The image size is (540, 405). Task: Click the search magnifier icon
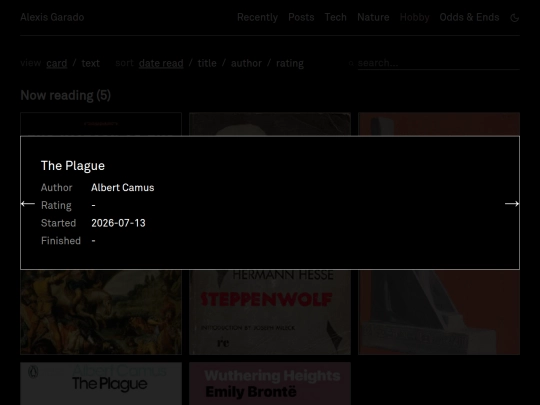coord(351,63)
